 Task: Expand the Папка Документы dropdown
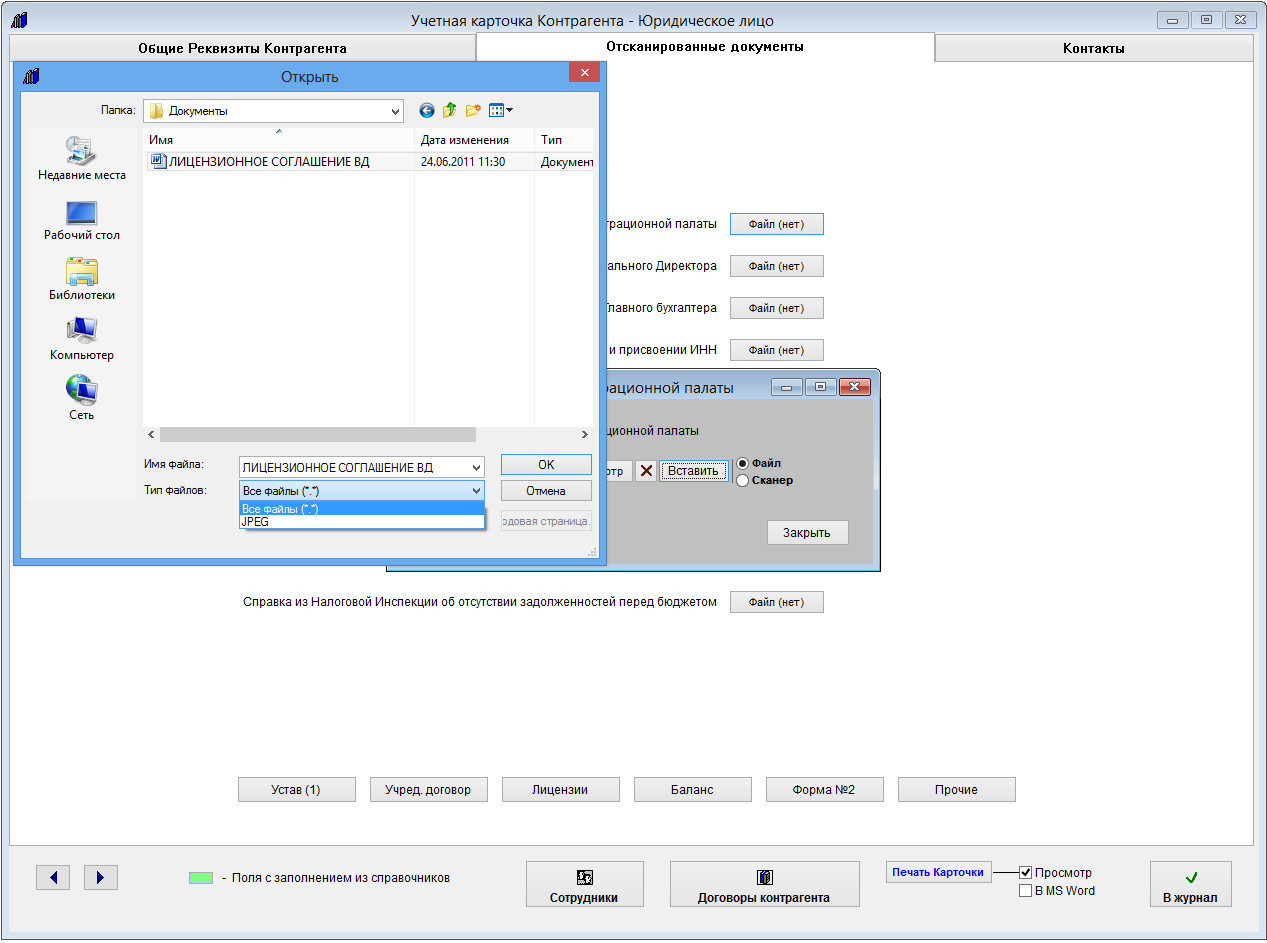394,111
